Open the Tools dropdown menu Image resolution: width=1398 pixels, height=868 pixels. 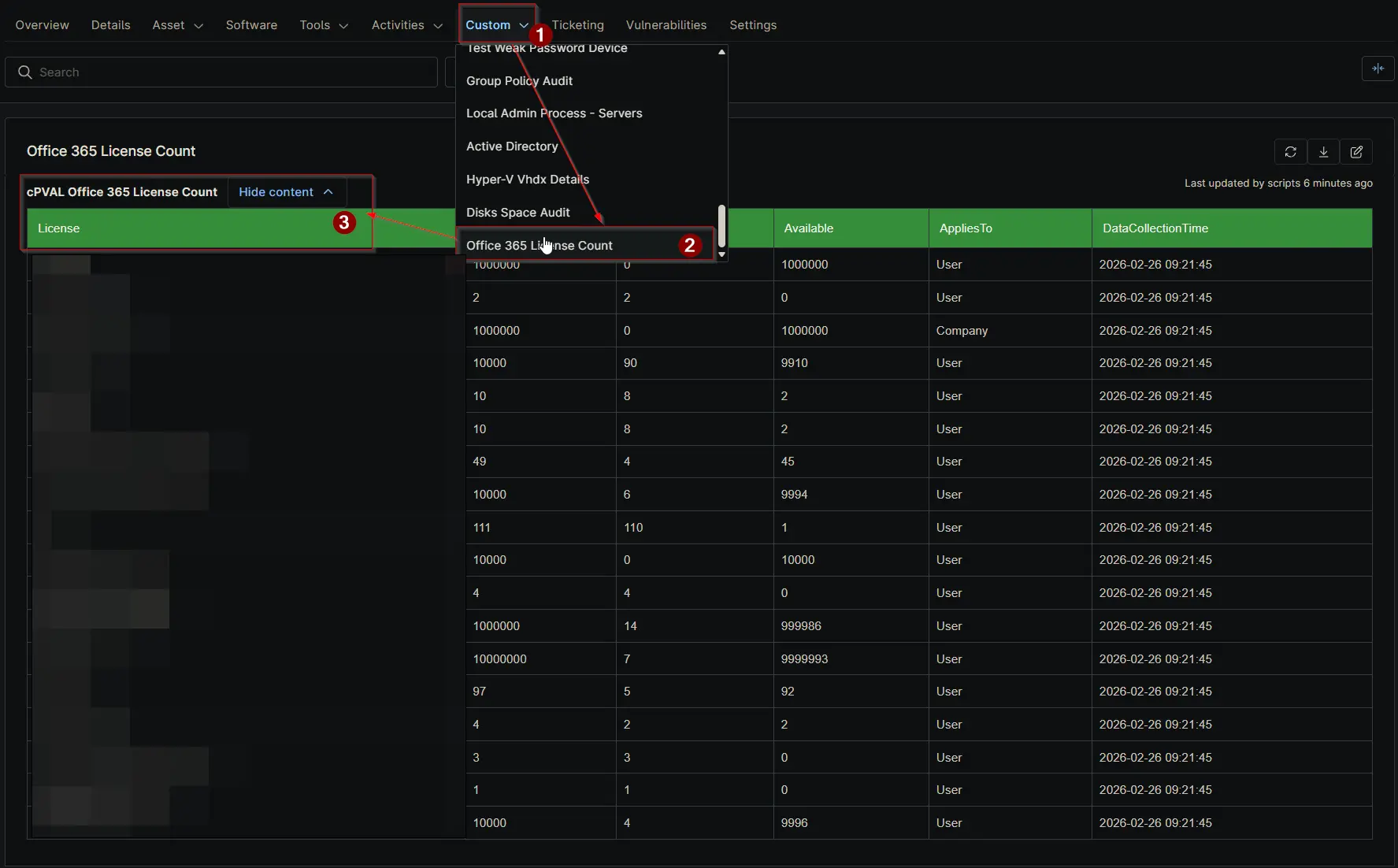[x=323, y=25]
